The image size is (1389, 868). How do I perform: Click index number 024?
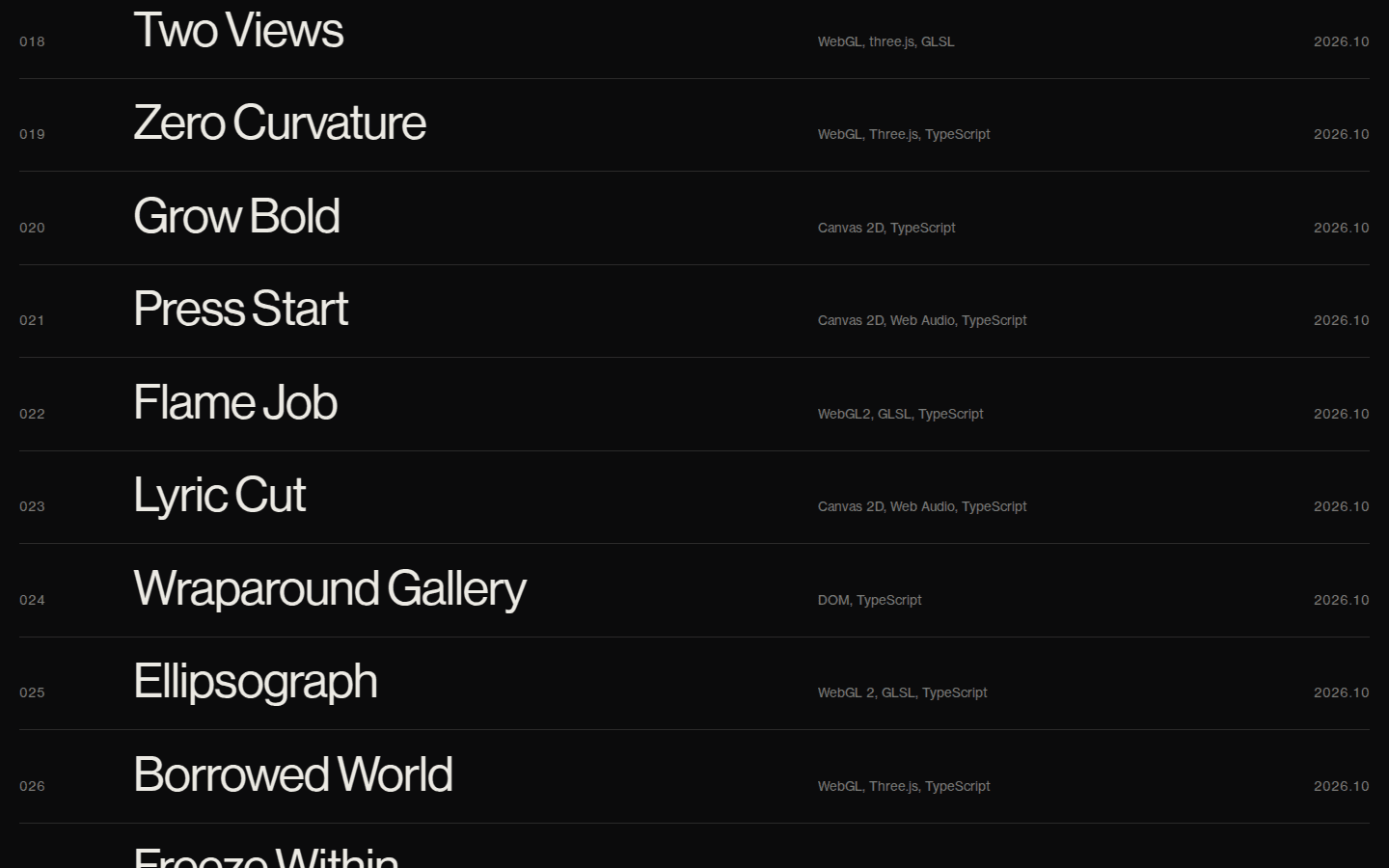32,600
